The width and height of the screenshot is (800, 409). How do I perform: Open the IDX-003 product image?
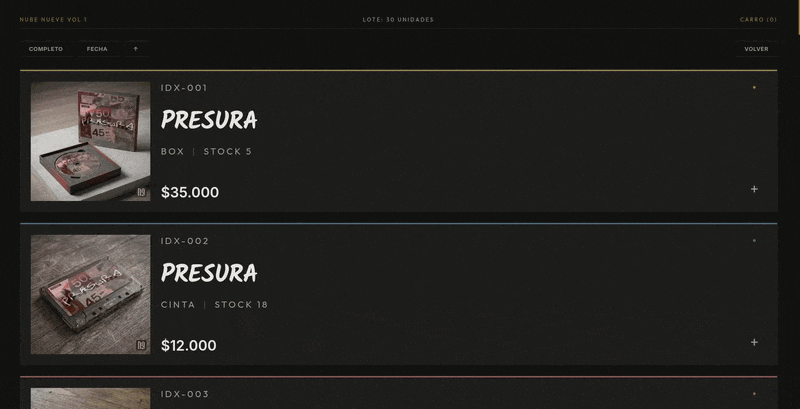click(x=90, y=398)
